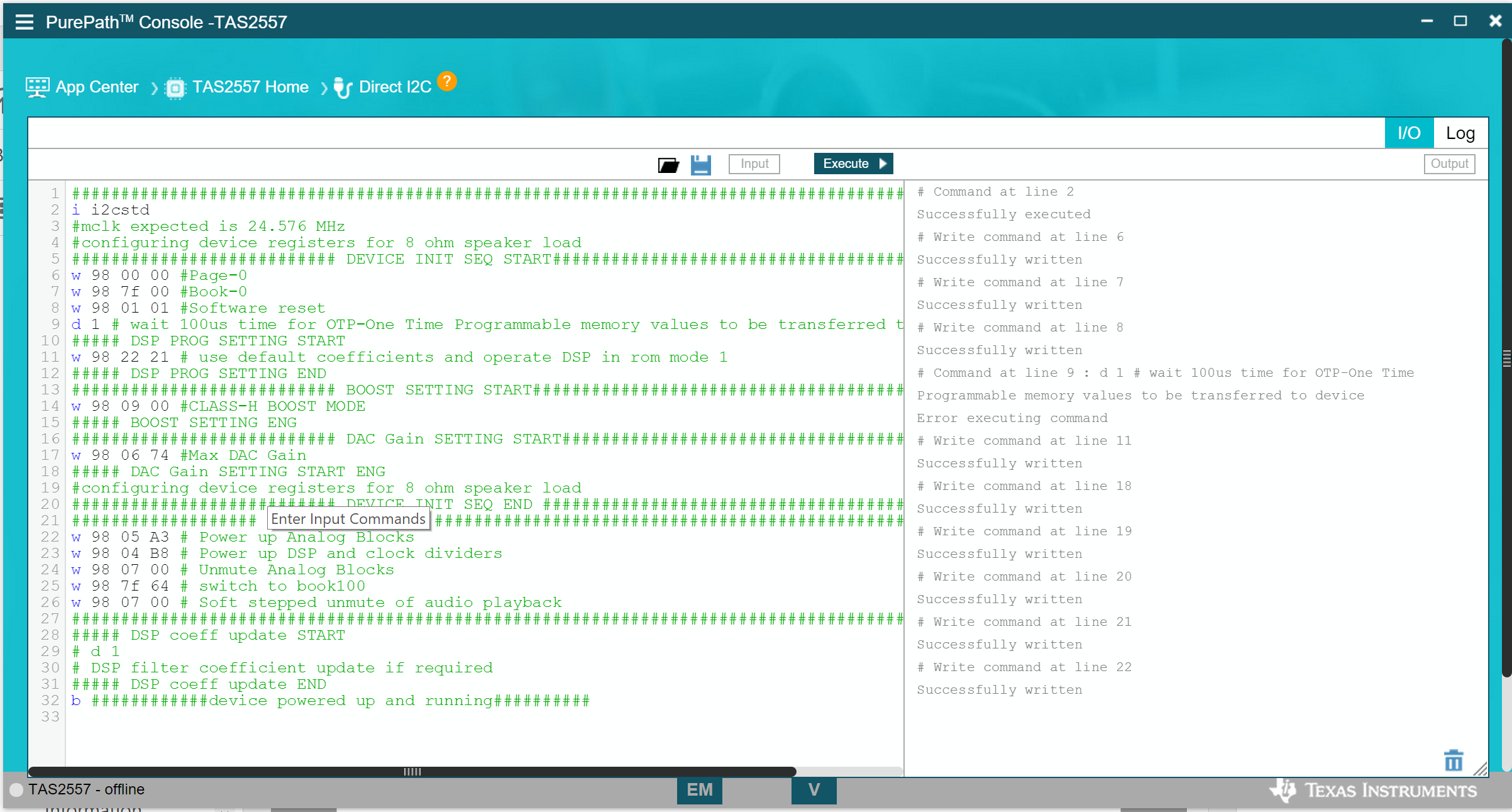The width and height of the screenshot is (1512, 812).
Task: Toggle the TAS2557 offline status indicator
Action: (16, 790)
